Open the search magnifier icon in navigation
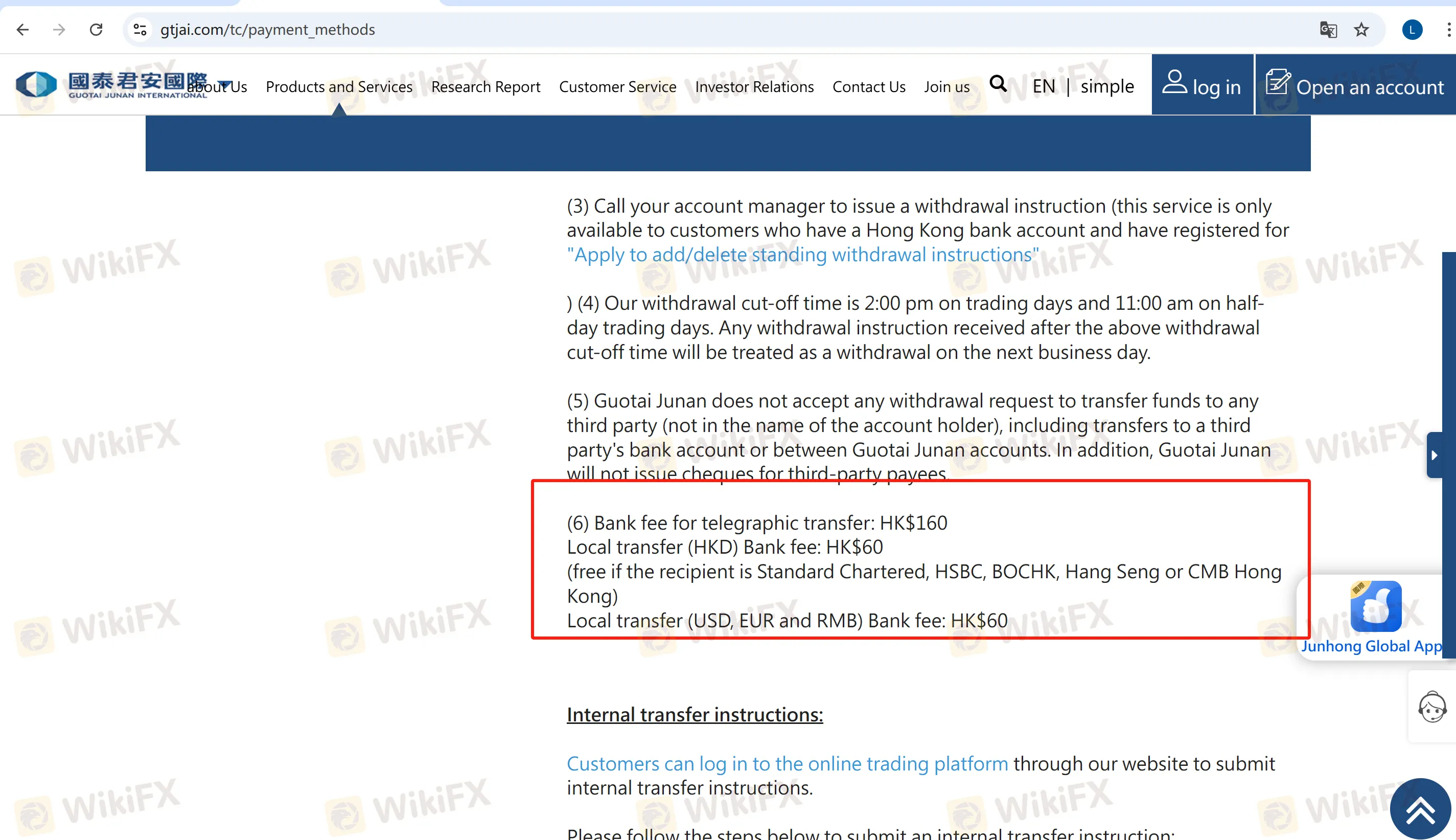Viewport: 1456px width, 840px height. pos(998,84)
